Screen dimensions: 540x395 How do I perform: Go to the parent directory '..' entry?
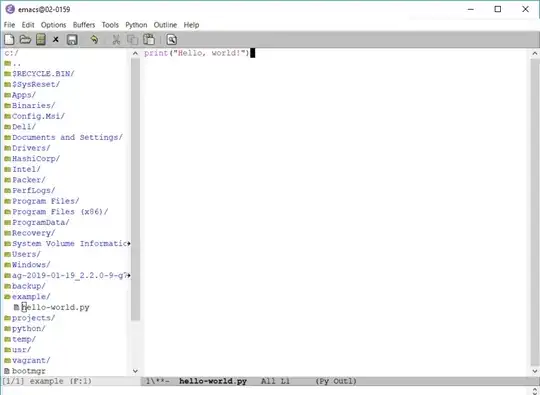pyautogui.click(x=13, y=63)
